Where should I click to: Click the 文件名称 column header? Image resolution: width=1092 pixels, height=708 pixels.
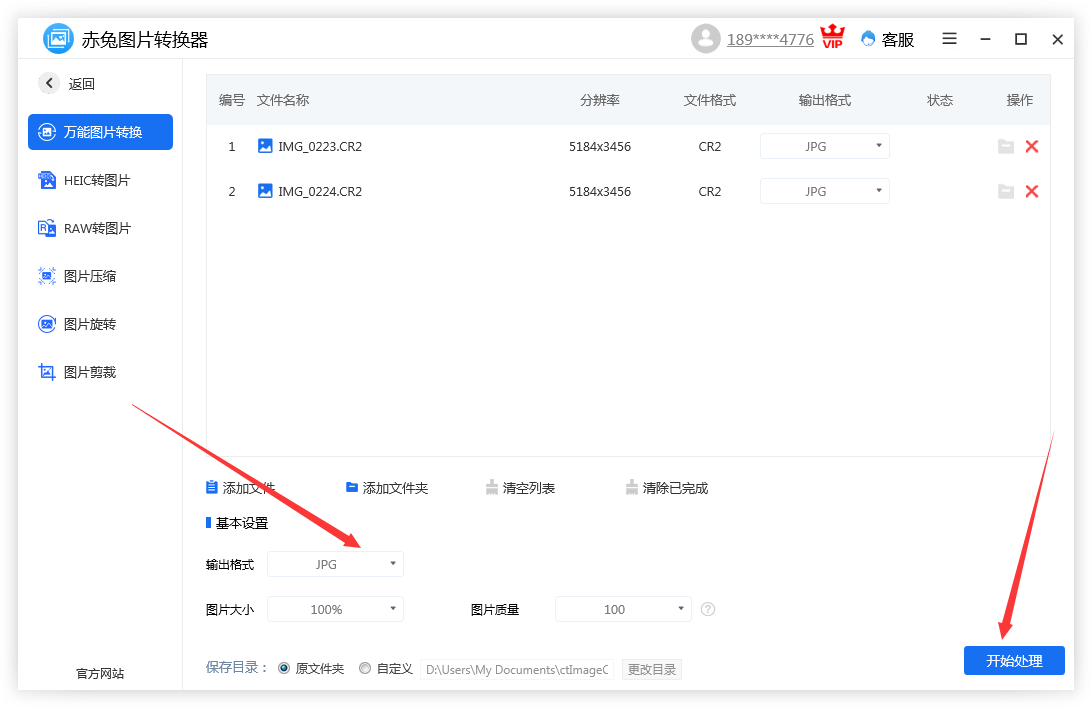(283, 100)
